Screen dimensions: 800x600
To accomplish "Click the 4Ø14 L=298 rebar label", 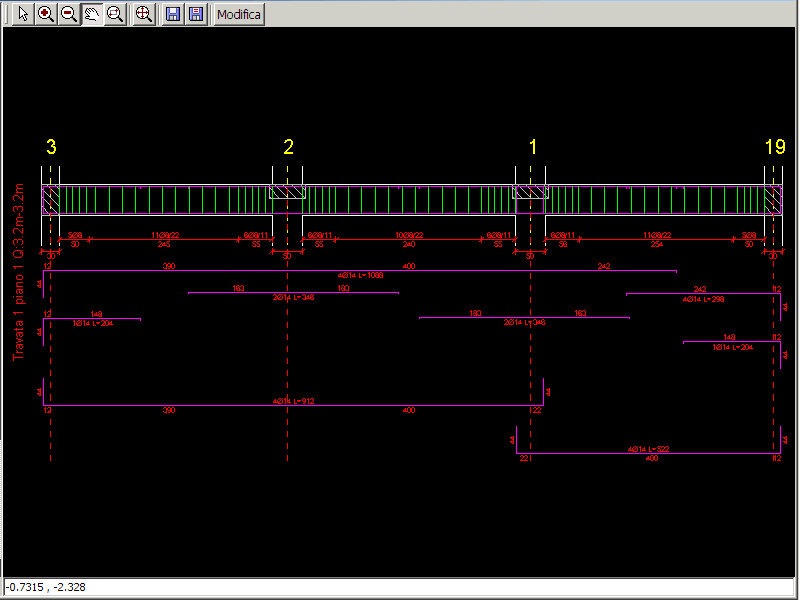I will (x=703, y=299).
